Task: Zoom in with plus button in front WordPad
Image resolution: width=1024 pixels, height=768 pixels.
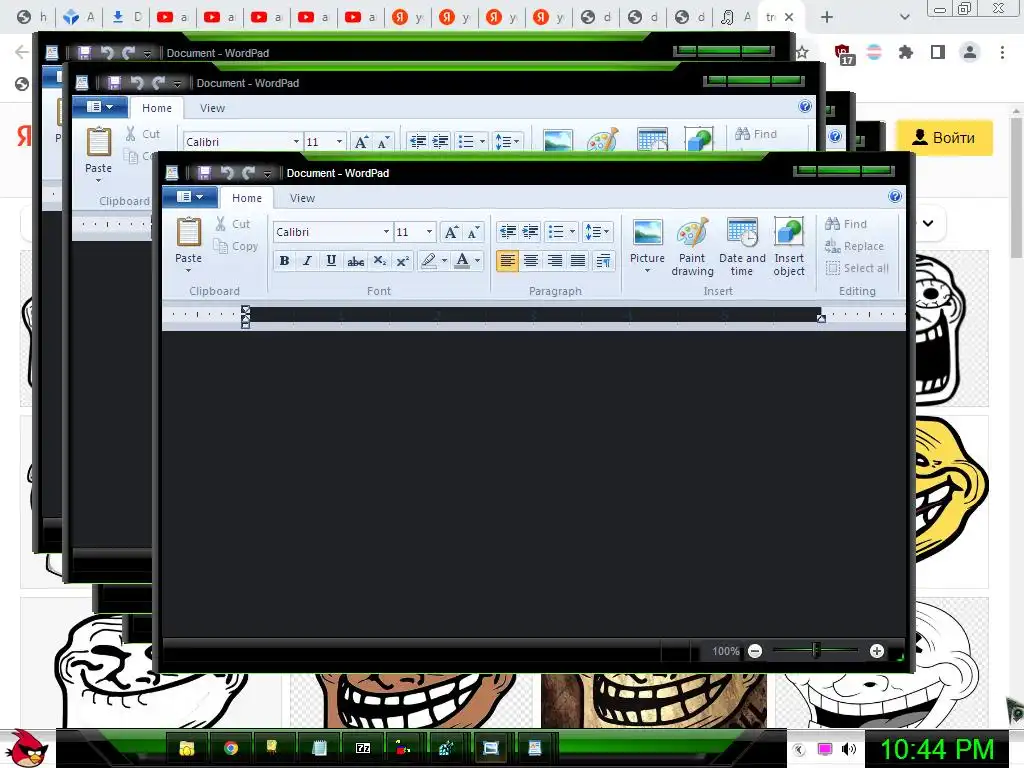Action: [x=876, y=651]
